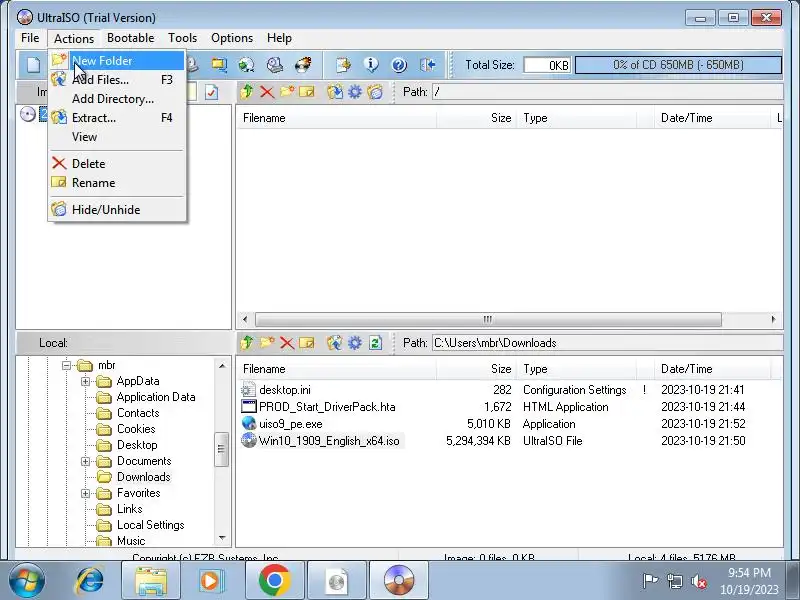
Task: Click the Exit door icon in main toolbar
Action: [428, 65]
